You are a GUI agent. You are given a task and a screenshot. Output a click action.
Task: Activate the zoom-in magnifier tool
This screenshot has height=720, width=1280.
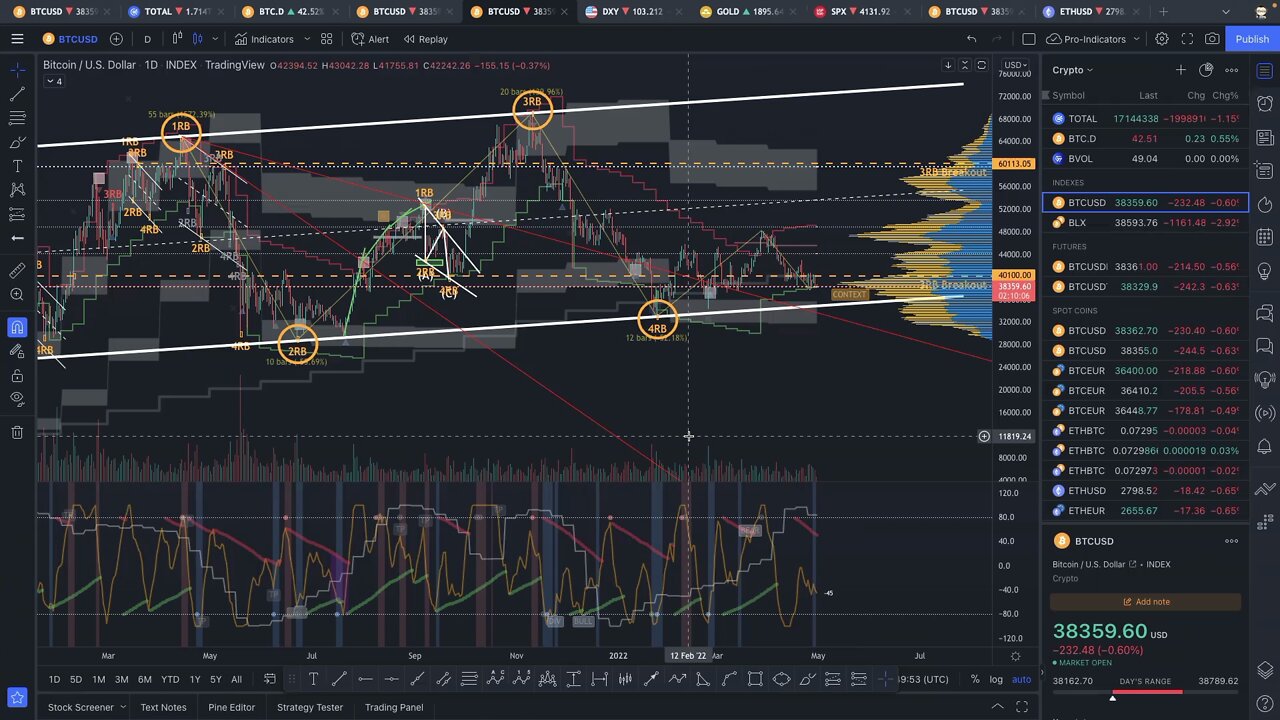[17, 295]
